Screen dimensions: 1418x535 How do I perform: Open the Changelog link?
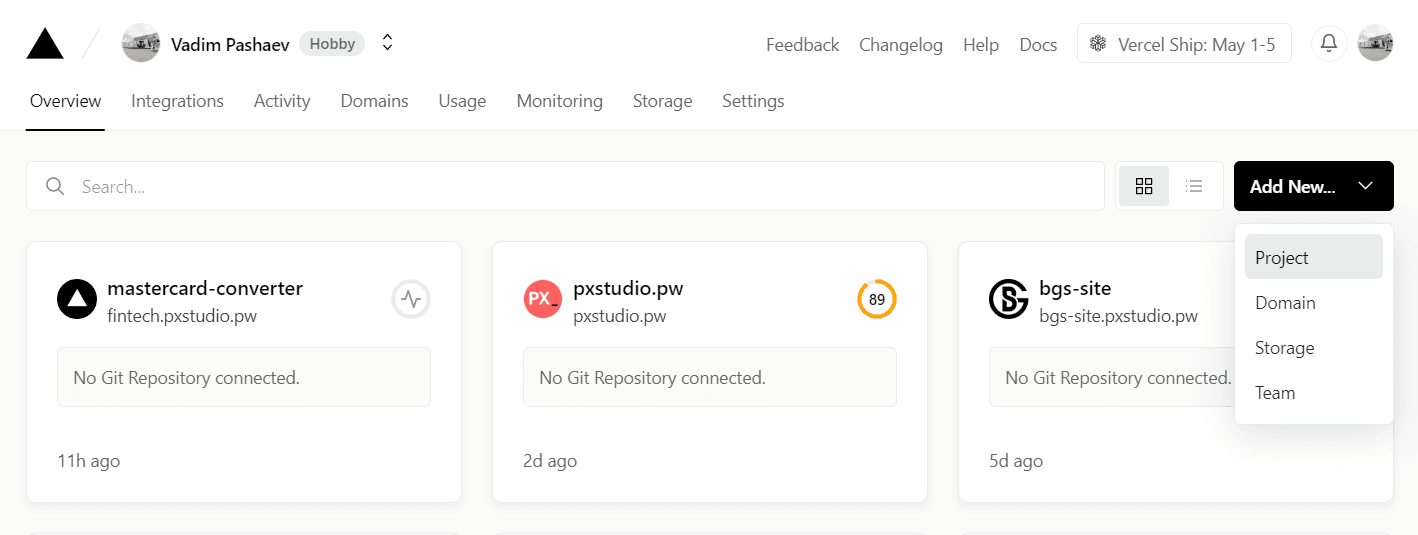(901, 45)
